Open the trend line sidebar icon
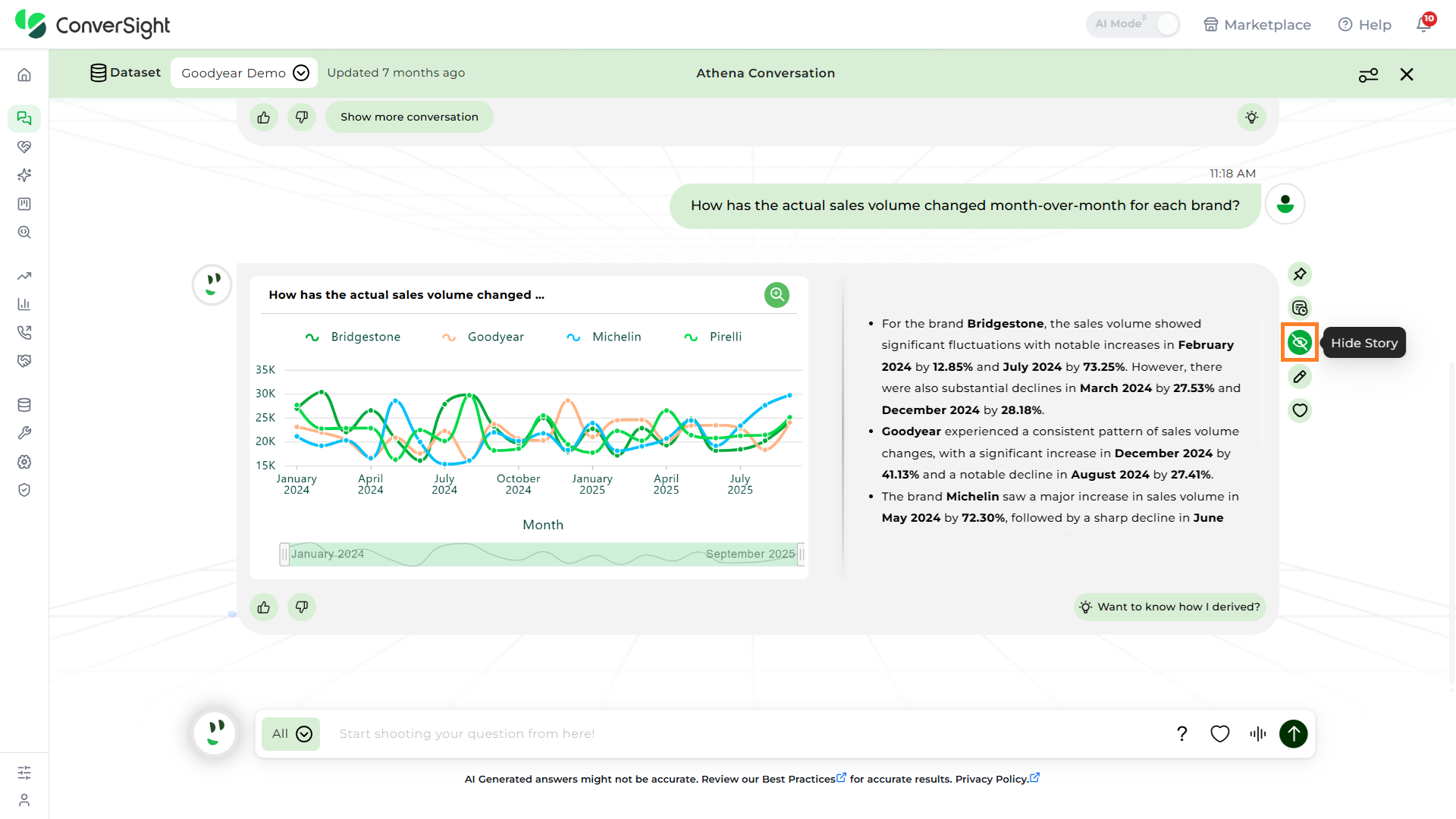 (x=24, y=276)
